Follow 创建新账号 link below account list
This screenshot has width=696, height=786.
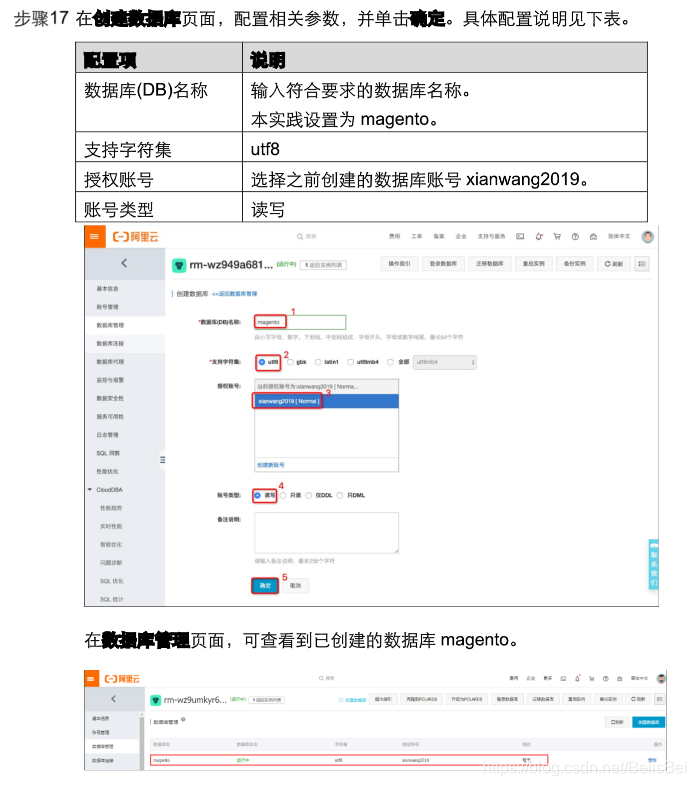[271, 465]
